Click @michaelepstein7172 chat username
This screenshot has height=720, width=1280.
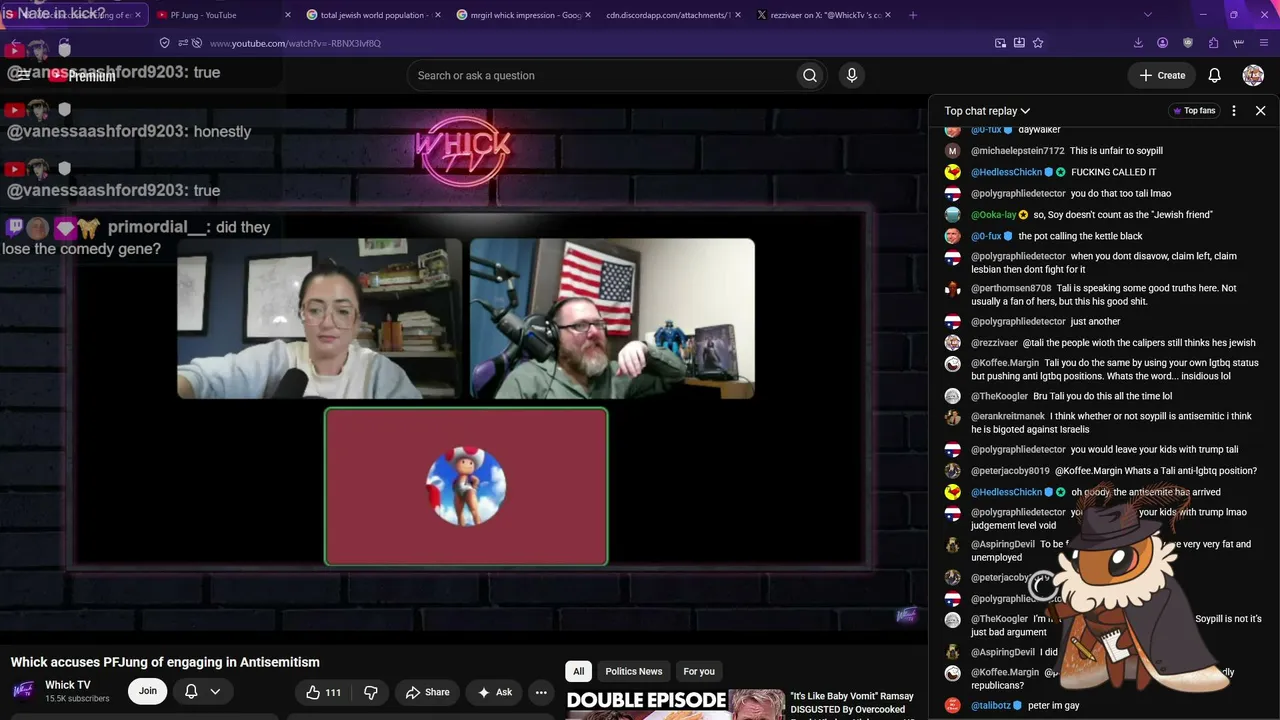(x=1018, y=151)
